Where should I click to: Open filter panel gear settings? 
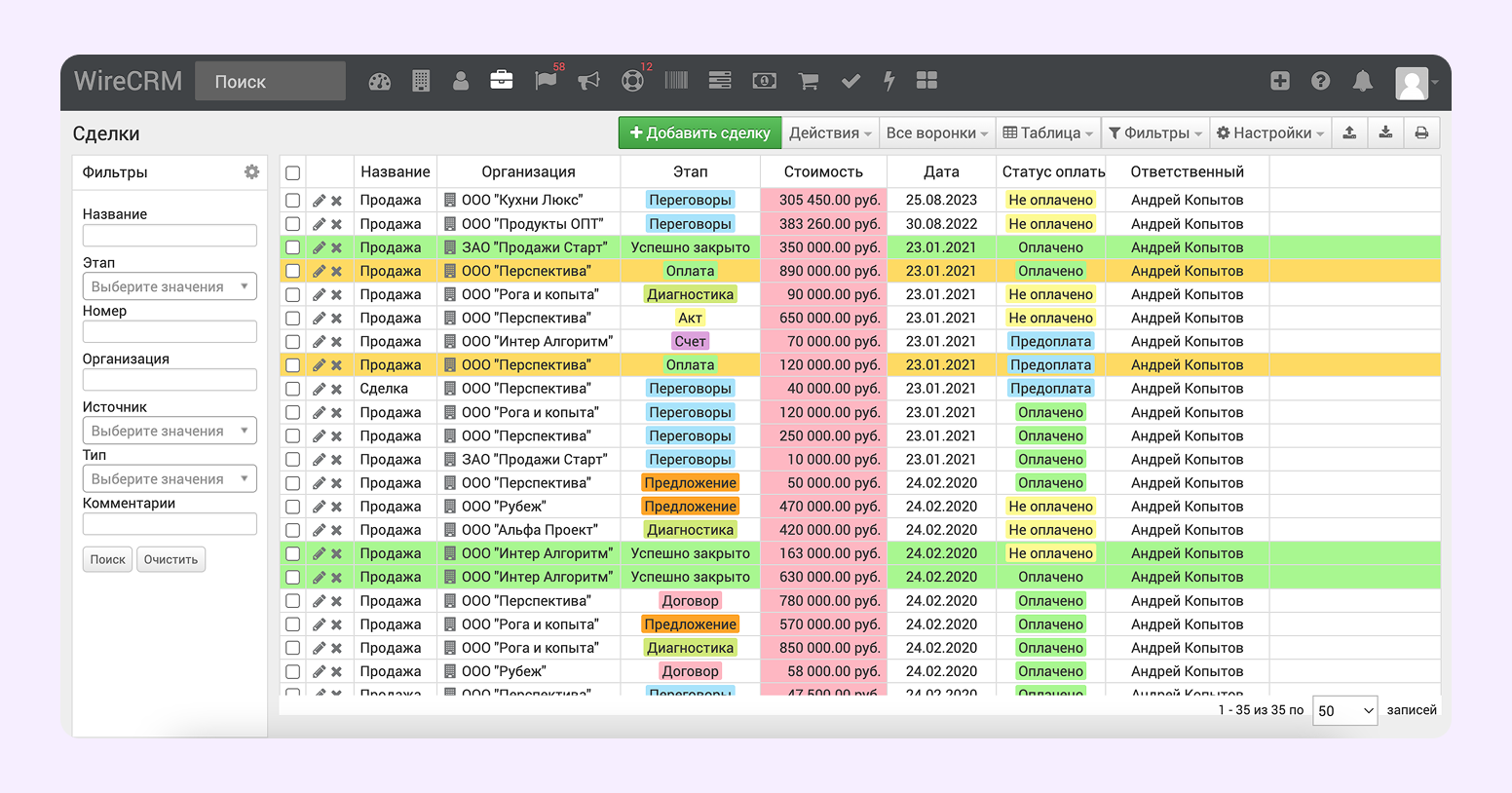click(252, 171)
